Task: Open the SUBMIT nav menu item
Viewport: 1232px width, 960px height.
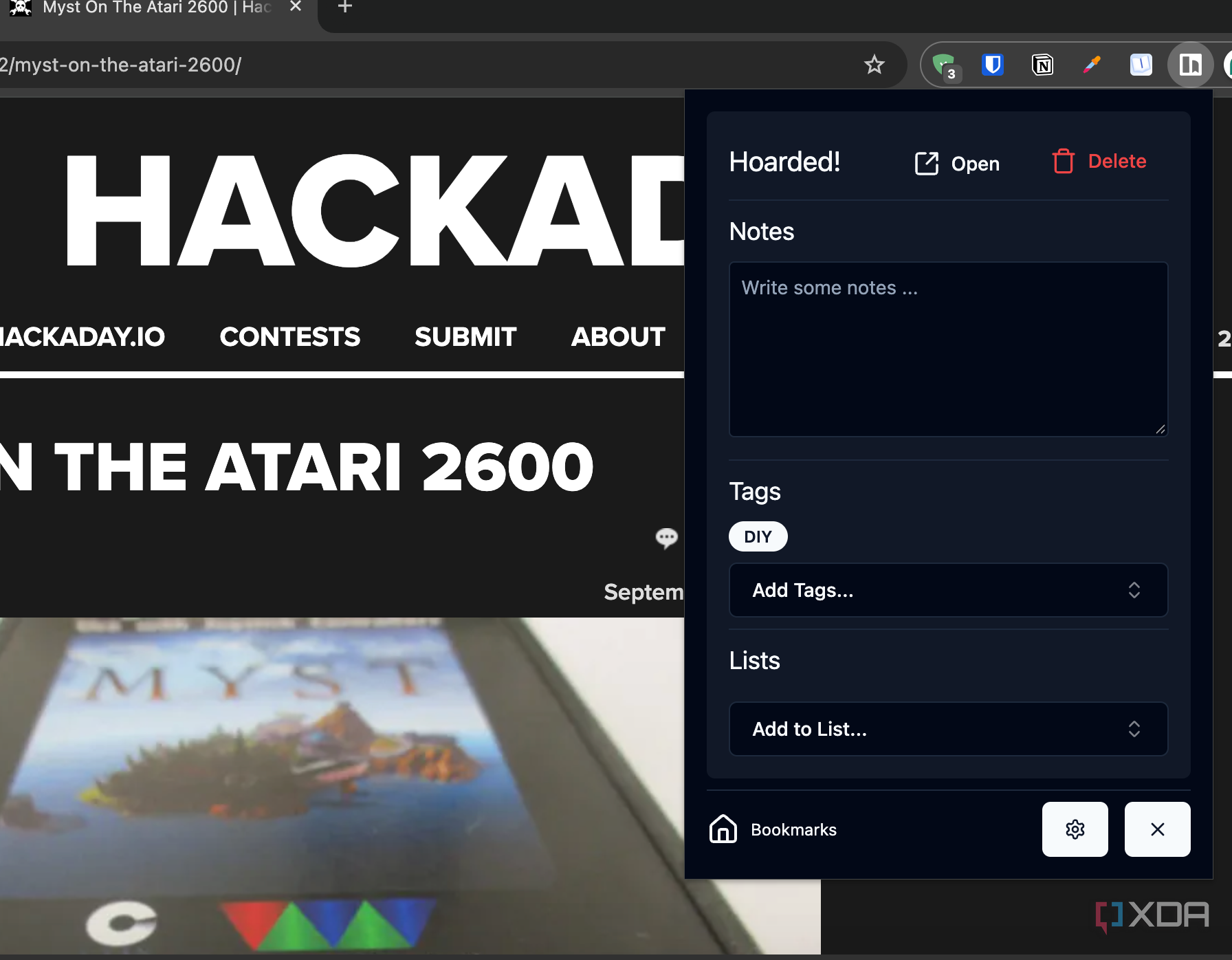Action: point(465,337)
